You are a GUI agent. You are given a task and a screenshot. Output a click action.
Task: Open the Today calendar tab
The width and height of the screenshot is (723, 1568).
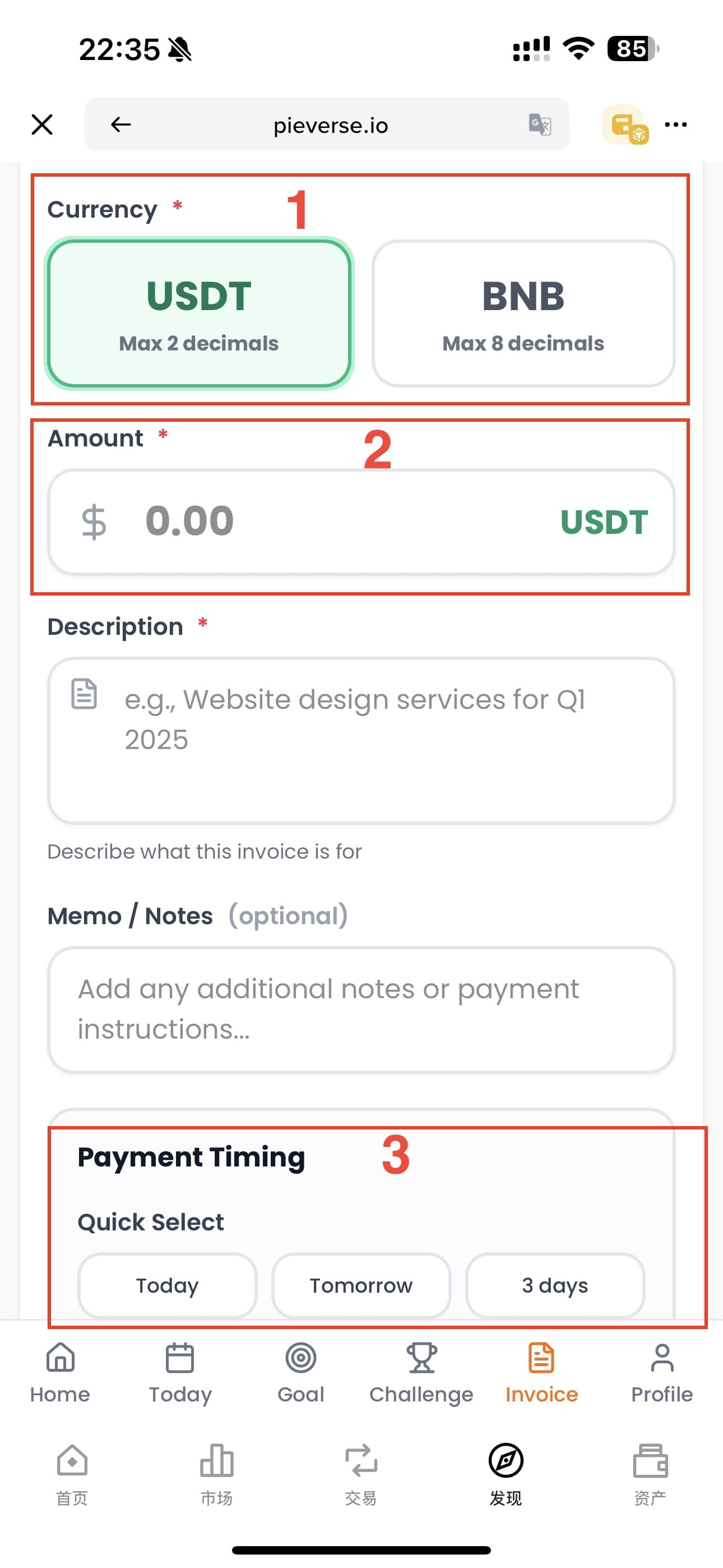pos(180,1373)
